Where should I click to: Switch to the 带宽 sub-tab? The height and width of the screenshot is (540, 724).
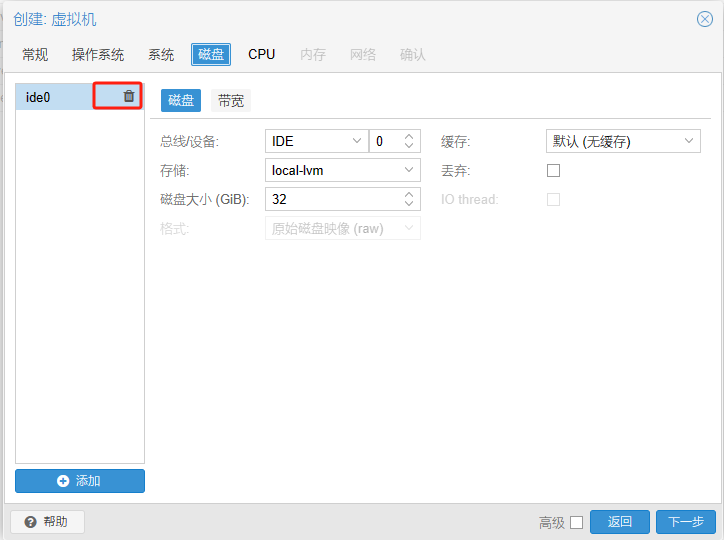(231, 101)
